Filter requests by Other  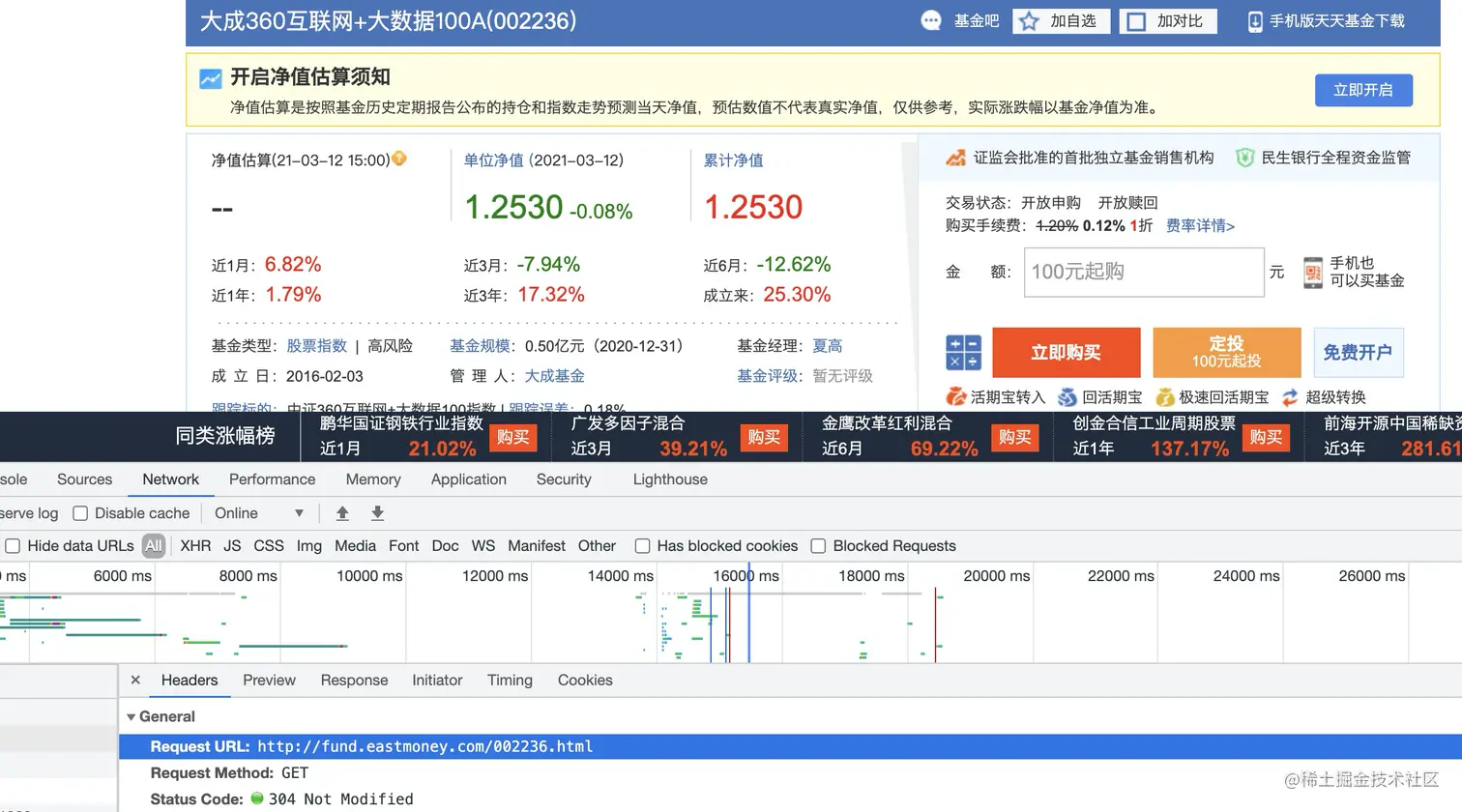click(x=597, y=546)
